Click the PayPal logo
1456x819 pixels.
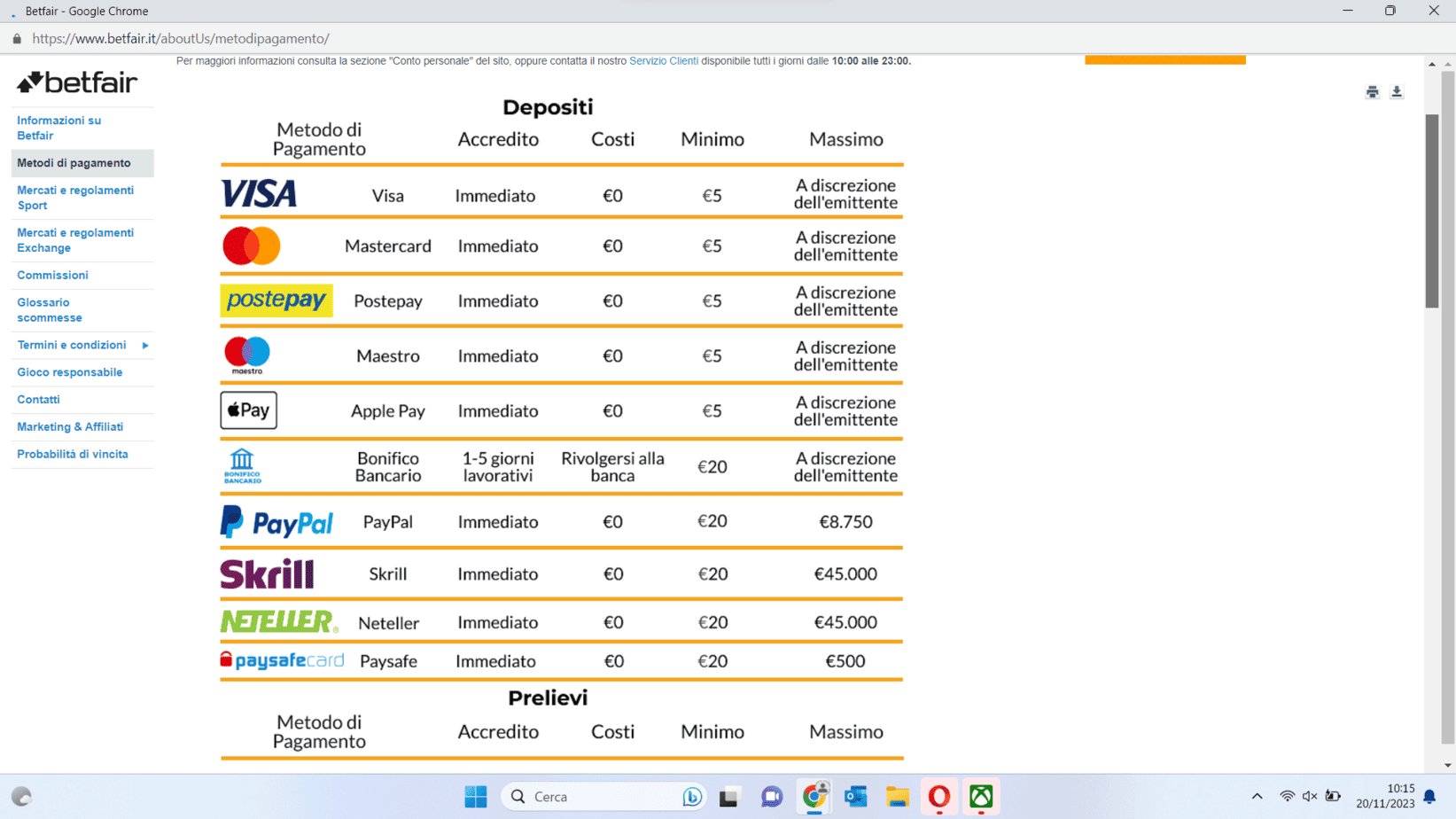tap(276, 522)
